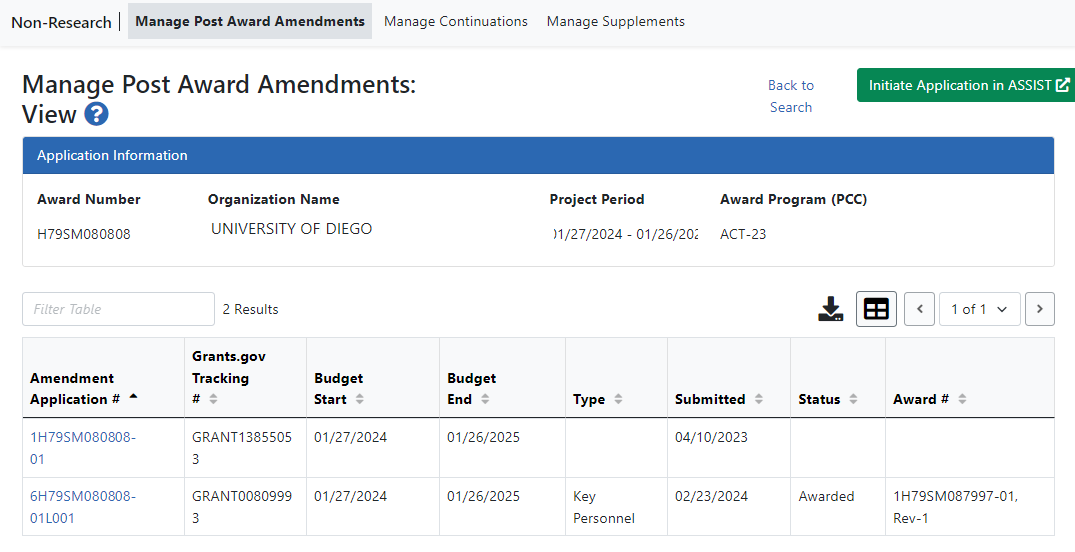Select the 2 Results count text
This screenshot has width=1075, height=552.
pos(250,309)
